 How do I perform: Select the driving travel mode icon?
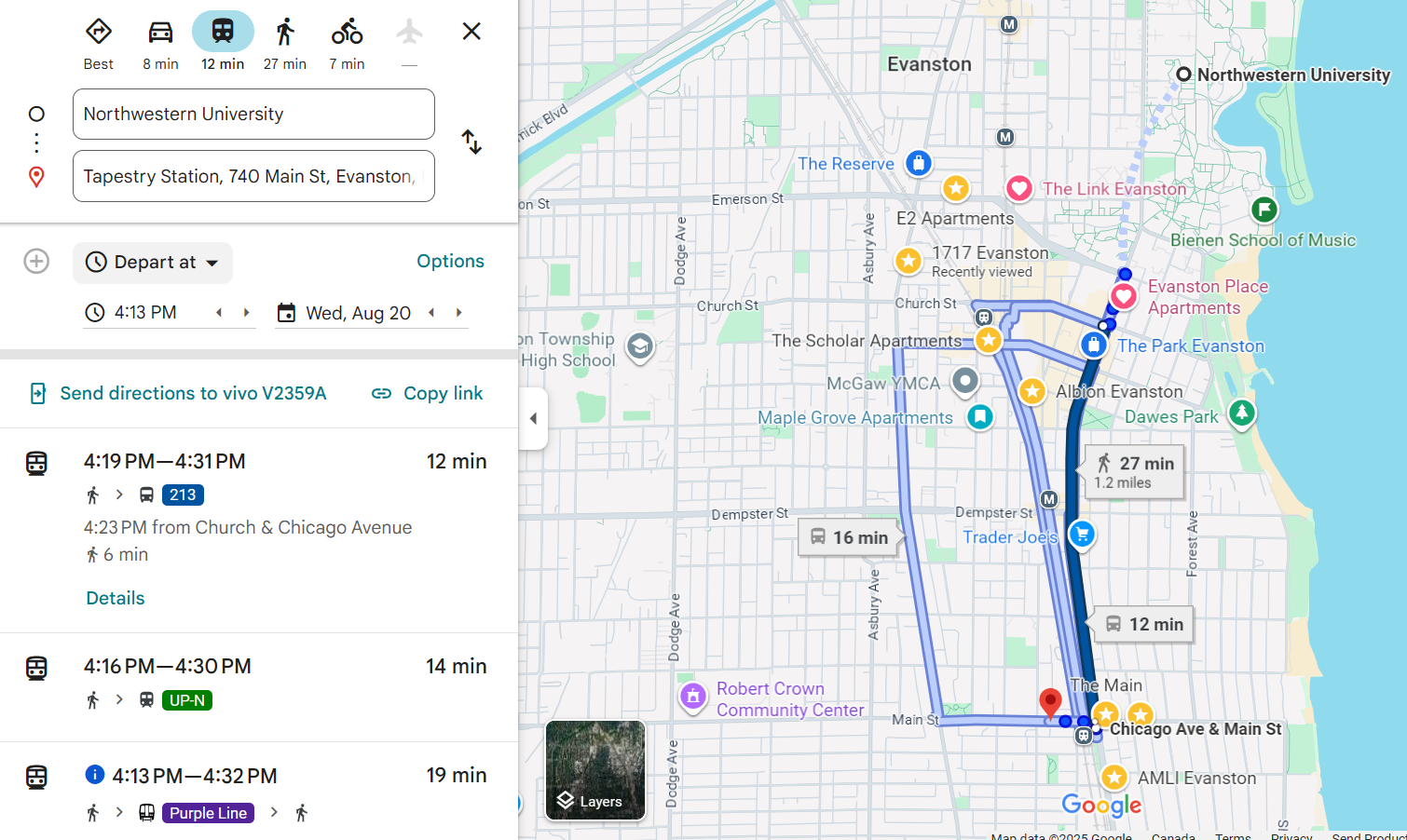160,33
